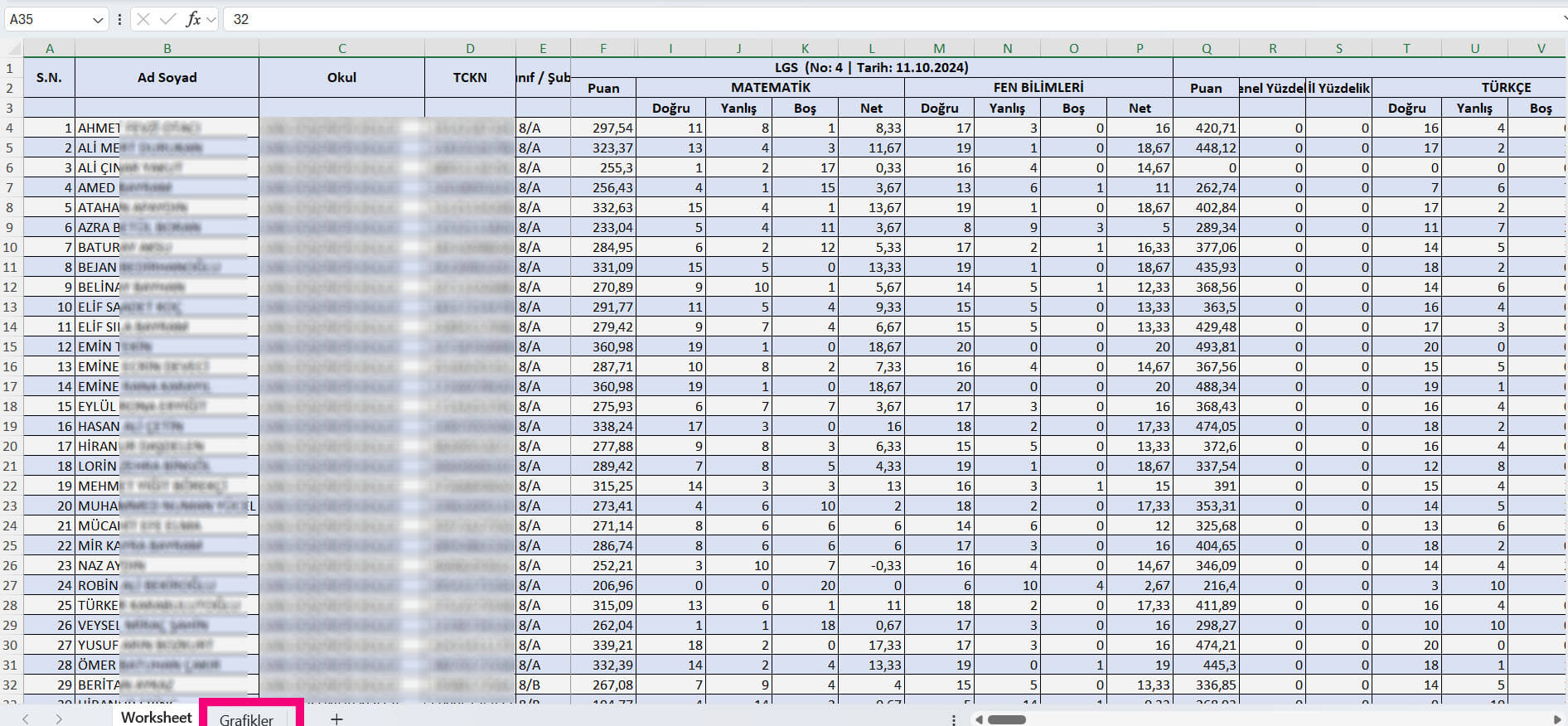
Task: Select the Ad Soyad header cell
Action: (x=167, y=78)
